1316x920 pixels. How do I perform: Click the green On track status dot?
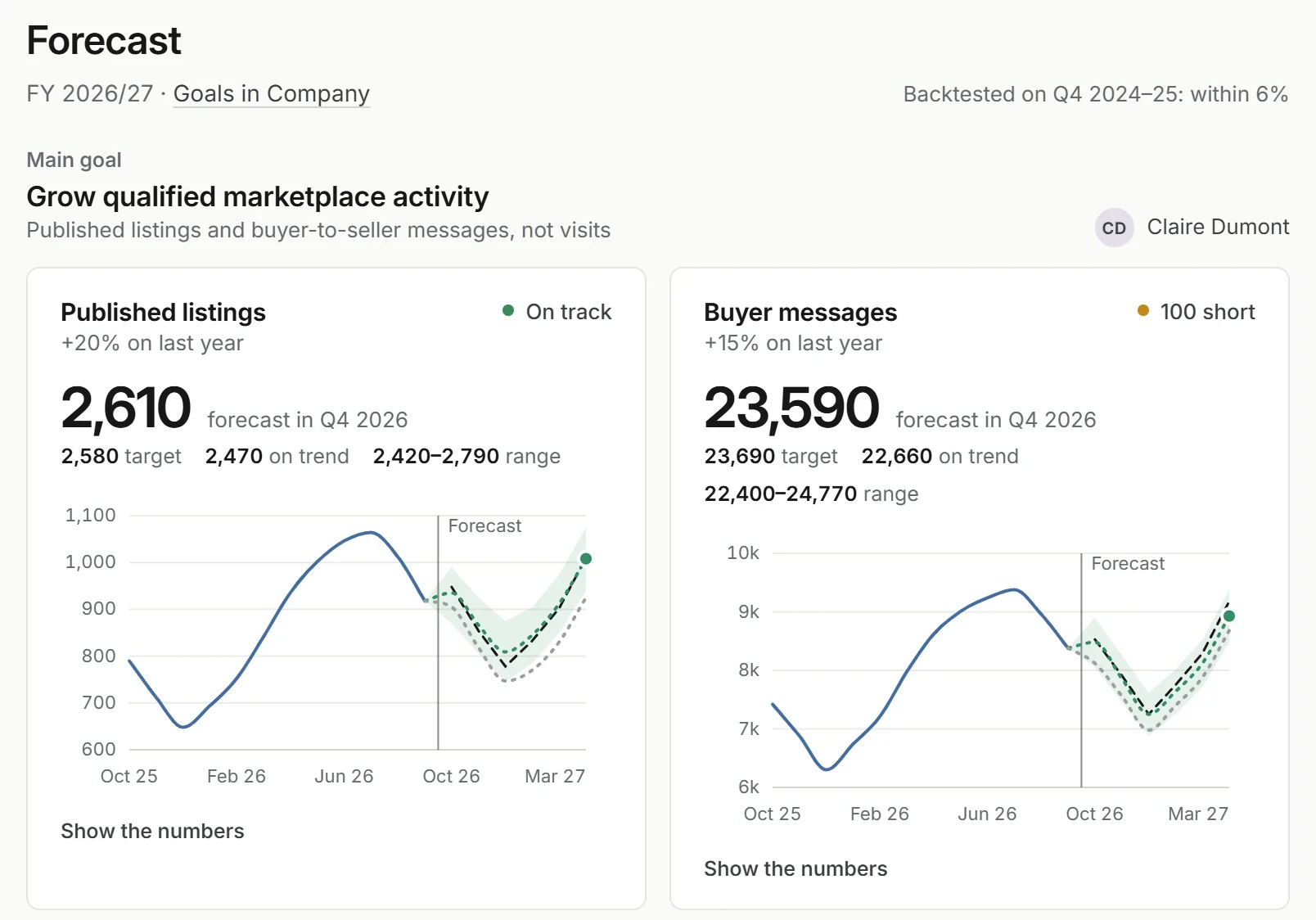point(508,310)
